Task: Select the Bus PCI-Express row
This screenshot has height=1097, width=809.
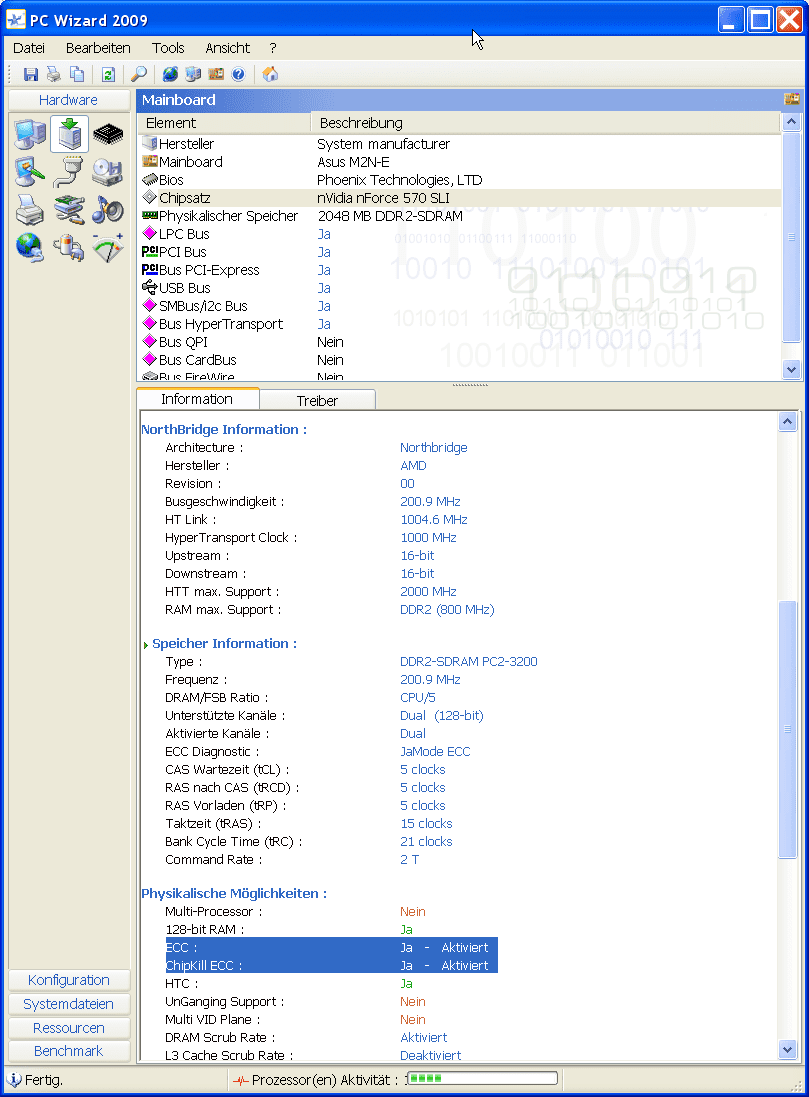Action: pyautogui.click(x=460, y=270)
